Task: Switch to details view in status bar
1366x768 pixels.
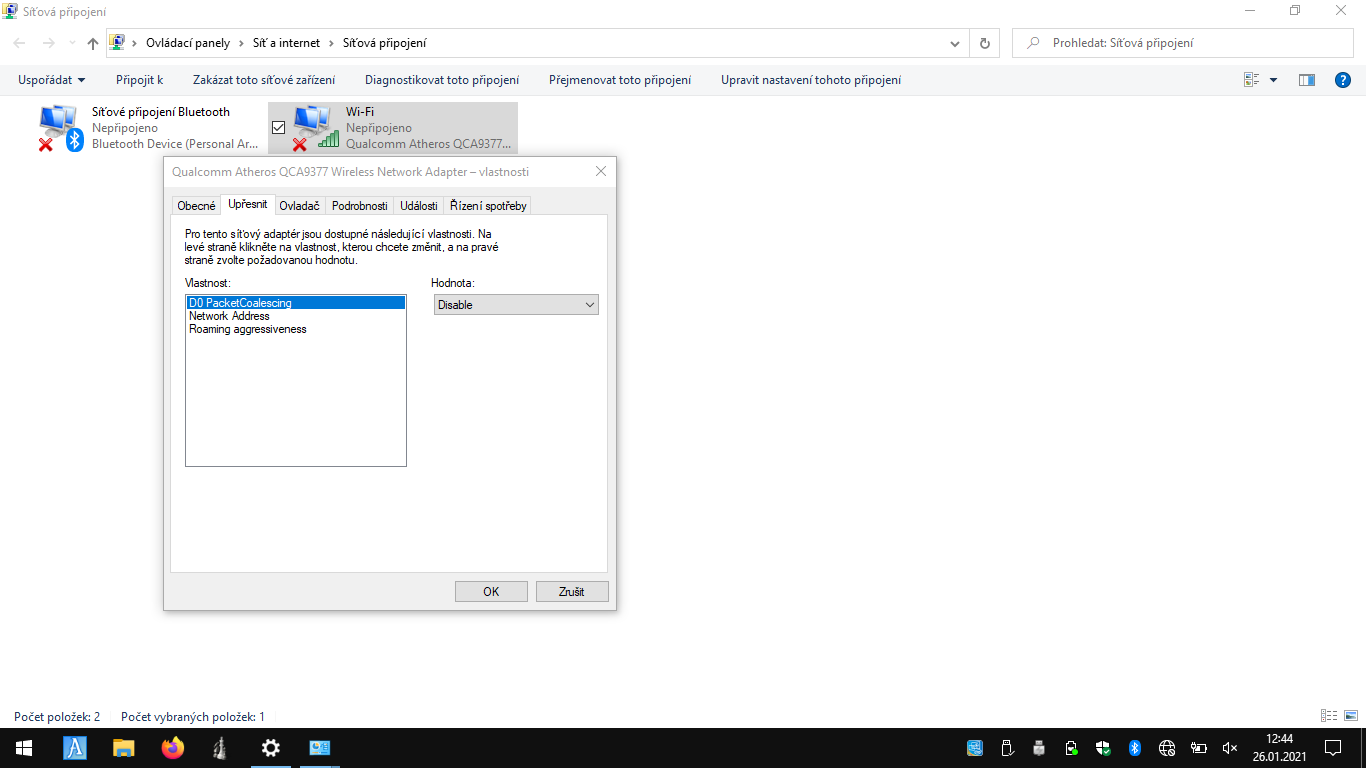Action: [x=1329, y=716]
